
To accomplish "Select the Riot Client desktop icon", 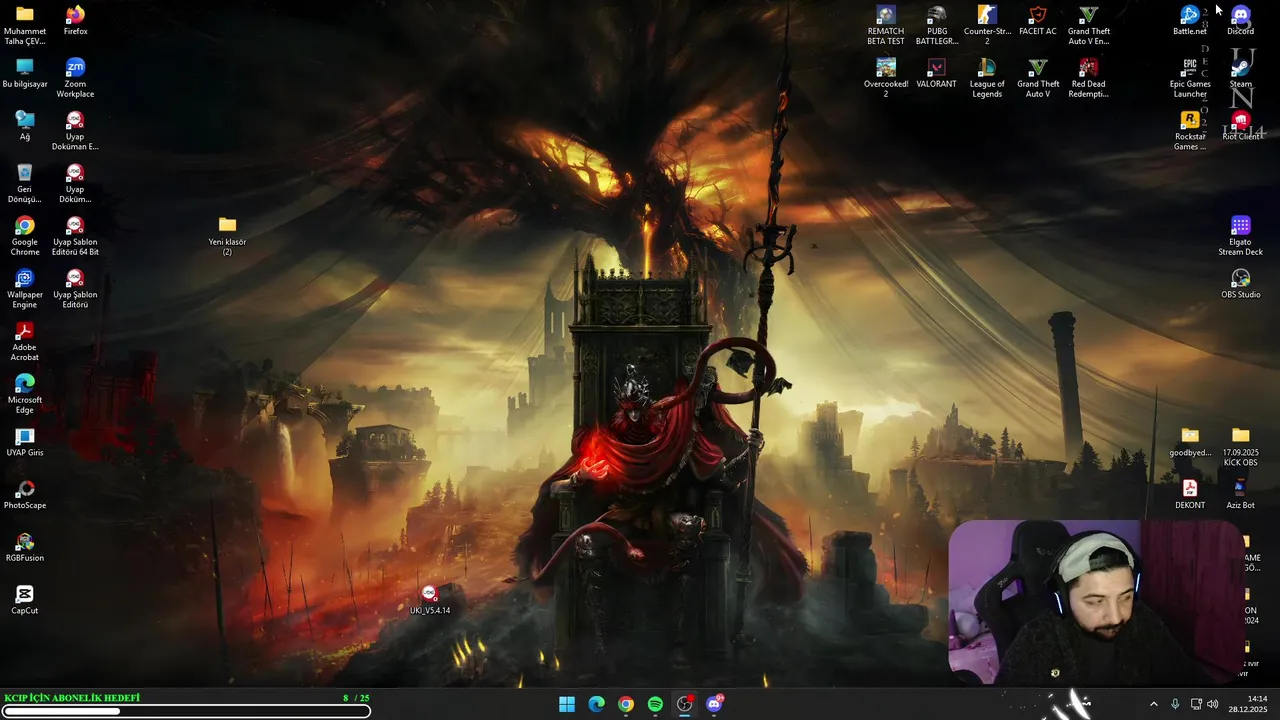I will pyautogui.click(x=1241, y=126).
